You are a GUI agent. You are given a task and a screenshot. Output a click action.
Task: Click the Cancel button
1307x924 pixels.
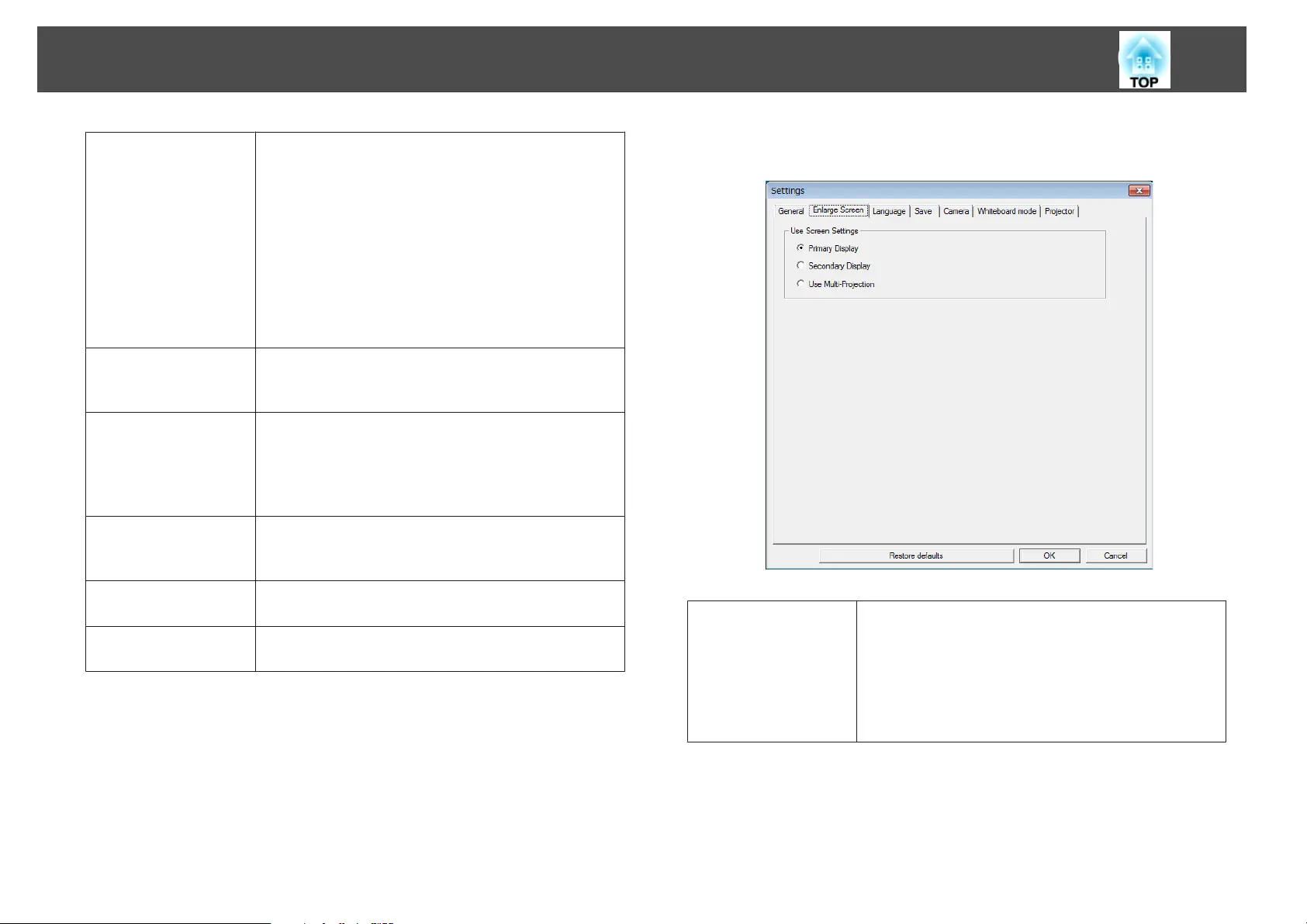pyautogui.click(x=1115, y=555)
